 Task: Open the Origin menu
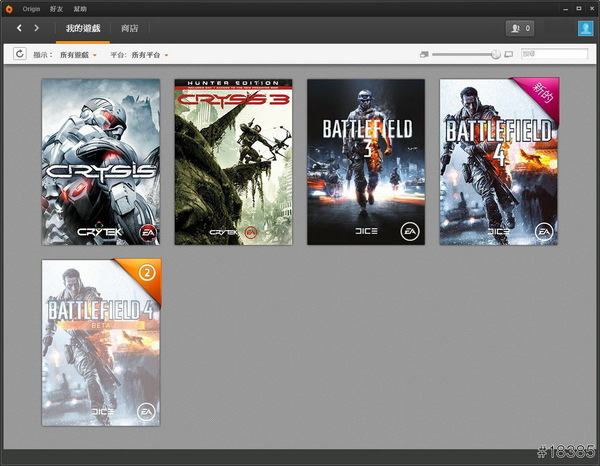31,8
